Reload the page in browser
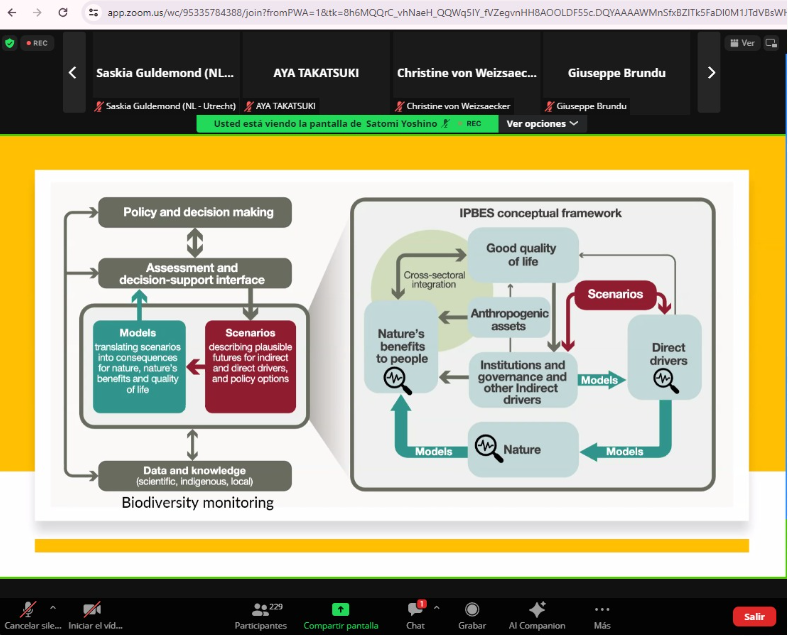This screenshot has width=788, height=636. pos(63,12)
